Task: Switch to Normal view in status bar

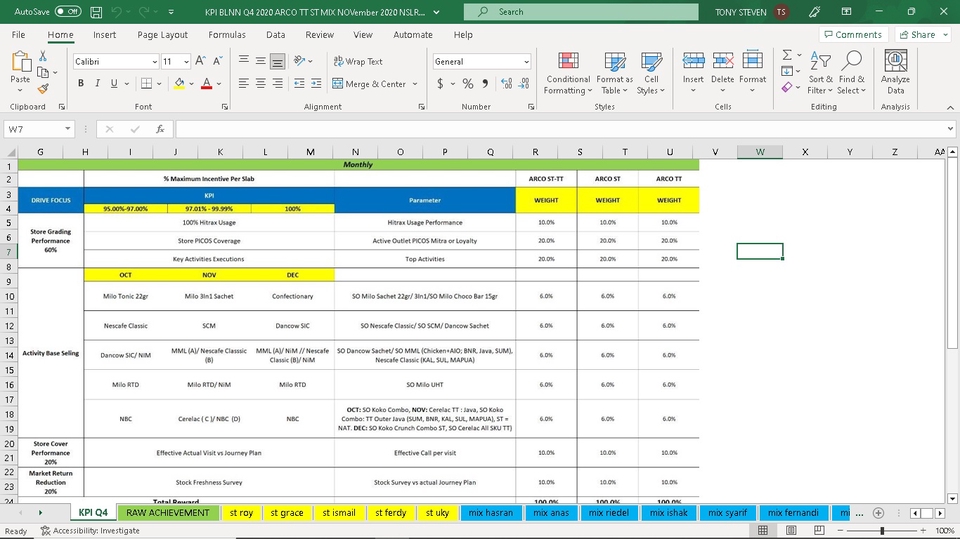Action: (x=763, y=530)
